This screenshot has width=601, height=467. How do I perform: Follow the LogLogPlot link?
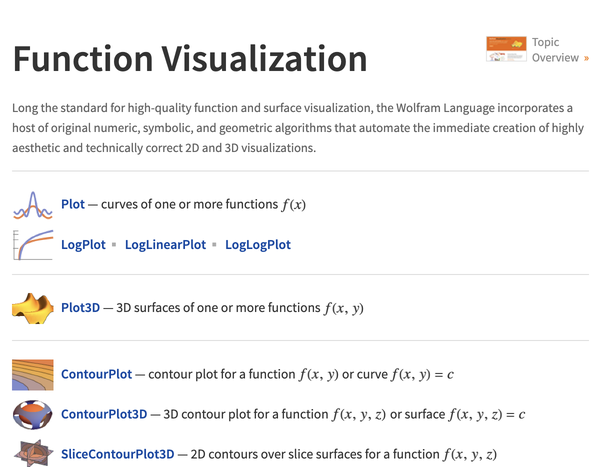click(258, 244)
